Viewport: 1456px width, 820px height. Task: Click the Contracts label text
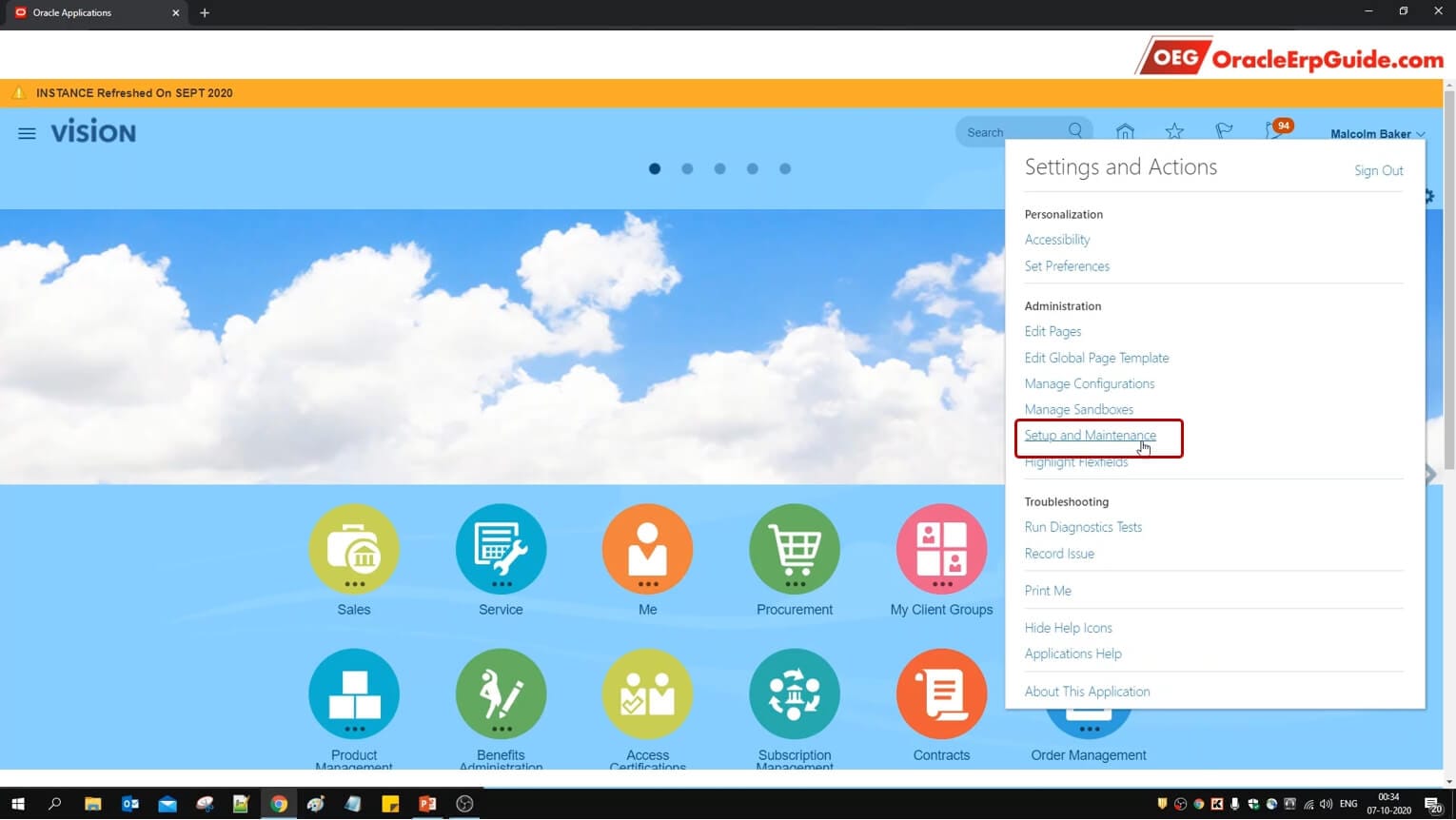tap(941, 755)
